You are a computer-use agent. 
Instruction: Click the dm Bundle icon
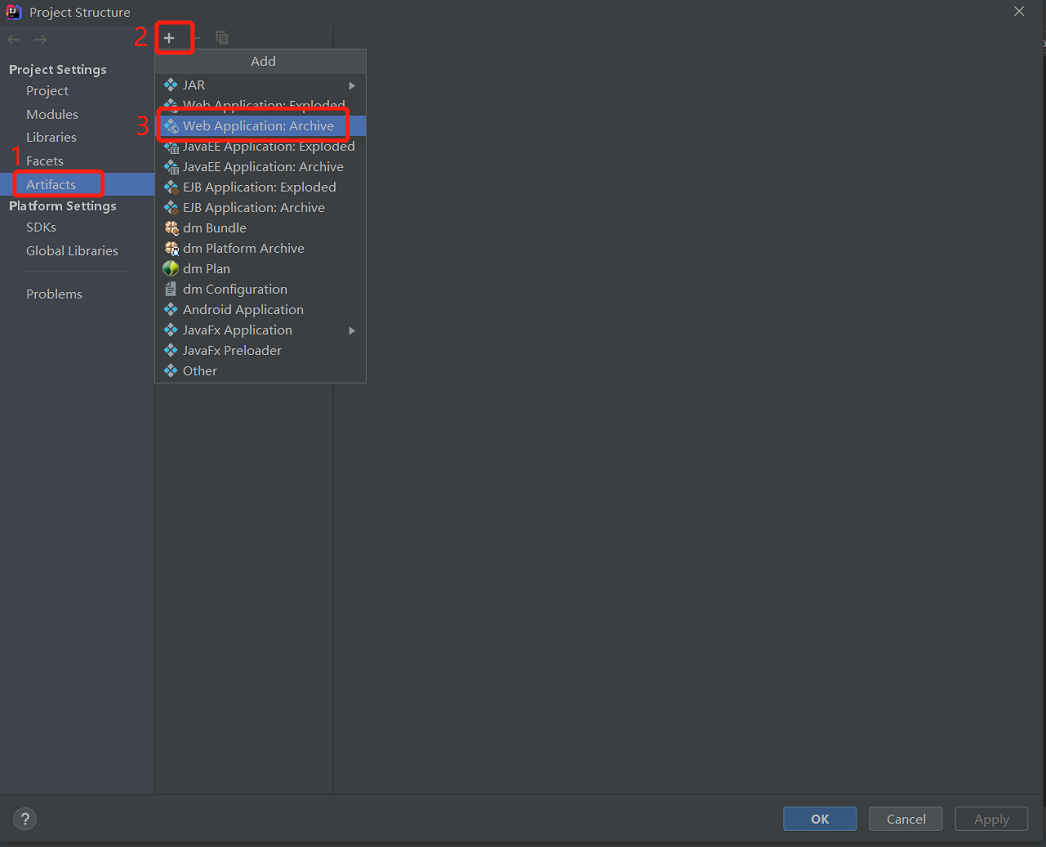coord(171,228)
